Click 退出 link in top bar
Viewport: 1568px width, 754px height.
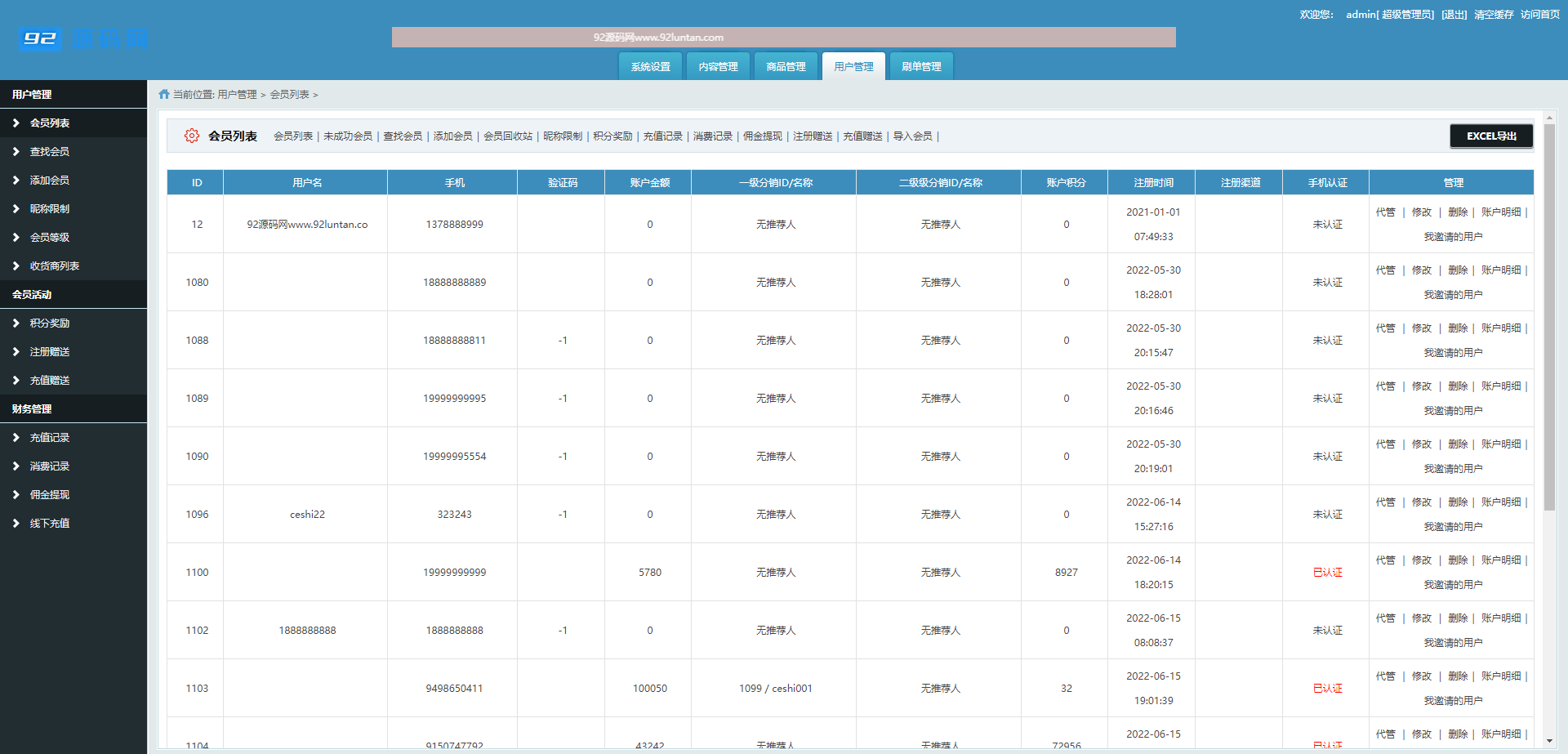click(x=1454, y=14)
